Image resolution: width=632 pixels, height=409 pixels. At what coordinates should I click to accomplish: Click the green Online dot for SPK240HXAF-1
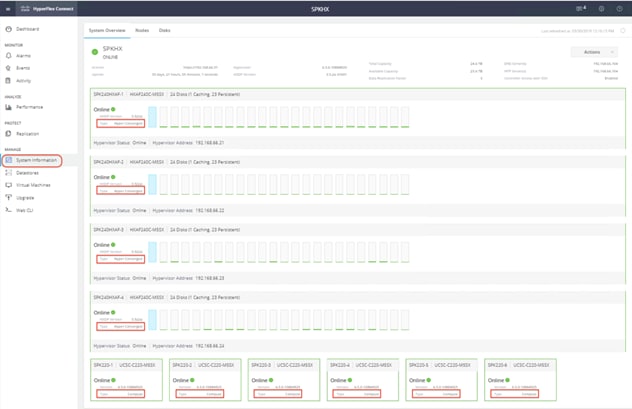113,109
